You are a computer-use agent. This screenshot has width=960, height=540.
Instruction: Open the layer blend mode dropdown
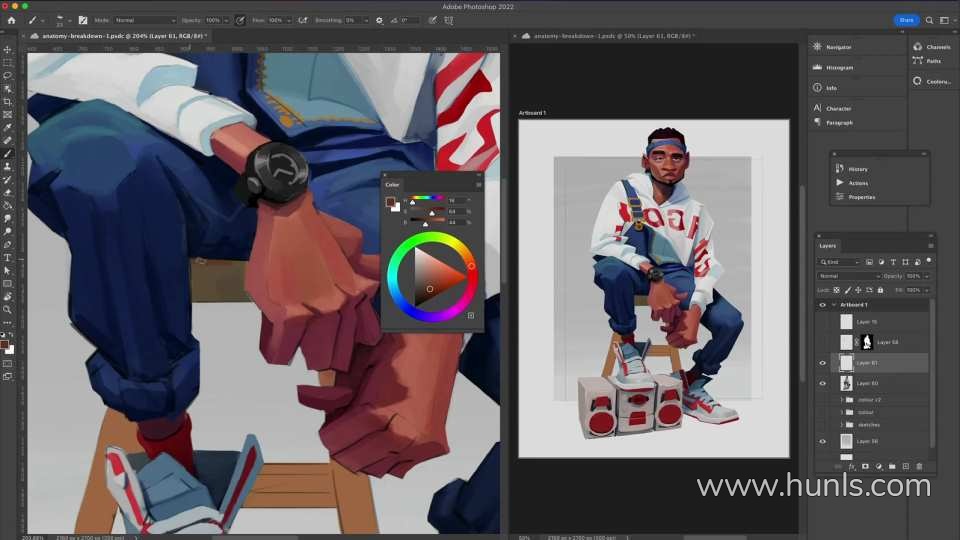849,276
